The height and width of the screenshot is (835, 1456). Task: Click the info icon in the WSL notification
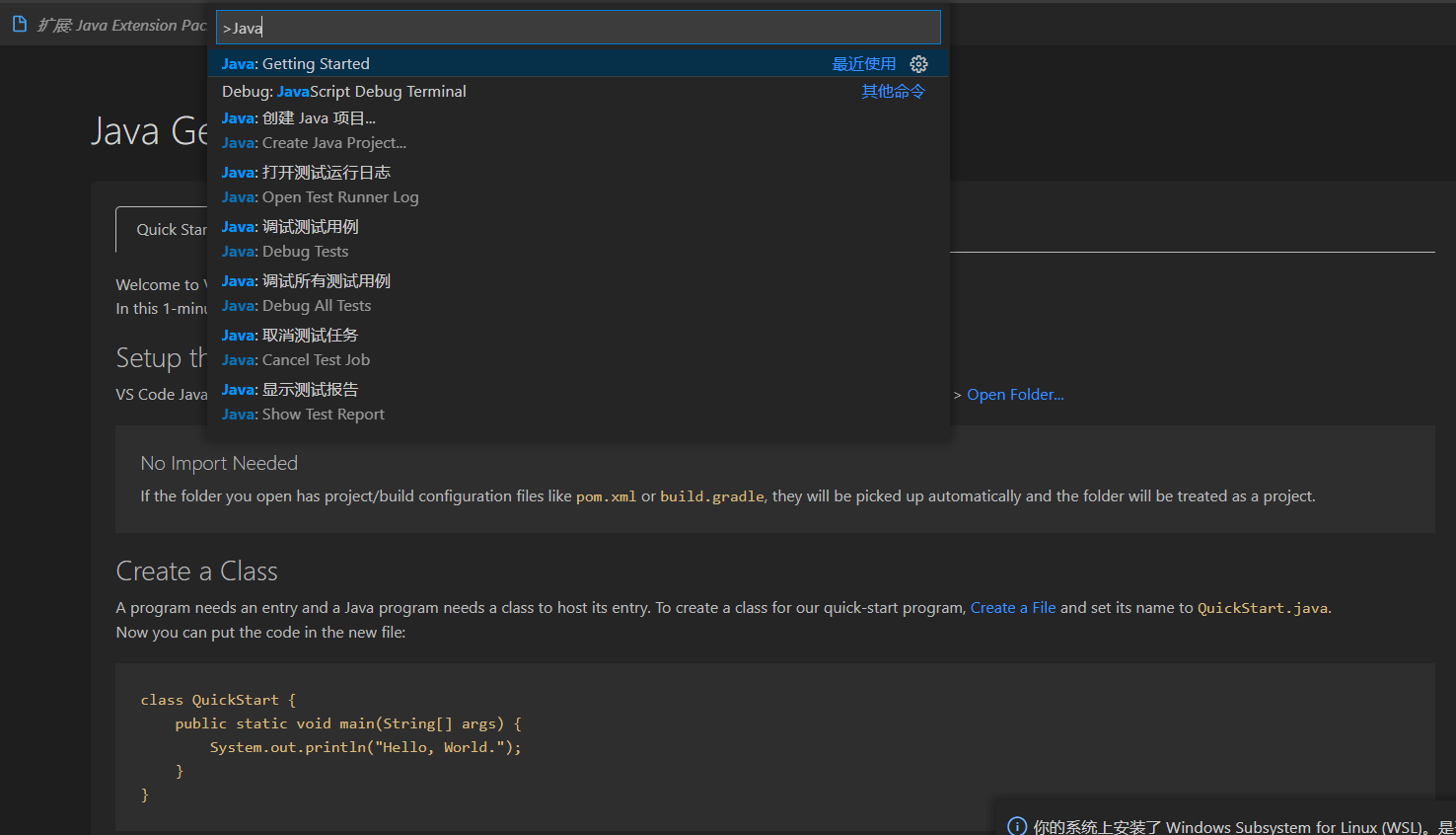click(1017, 827)
